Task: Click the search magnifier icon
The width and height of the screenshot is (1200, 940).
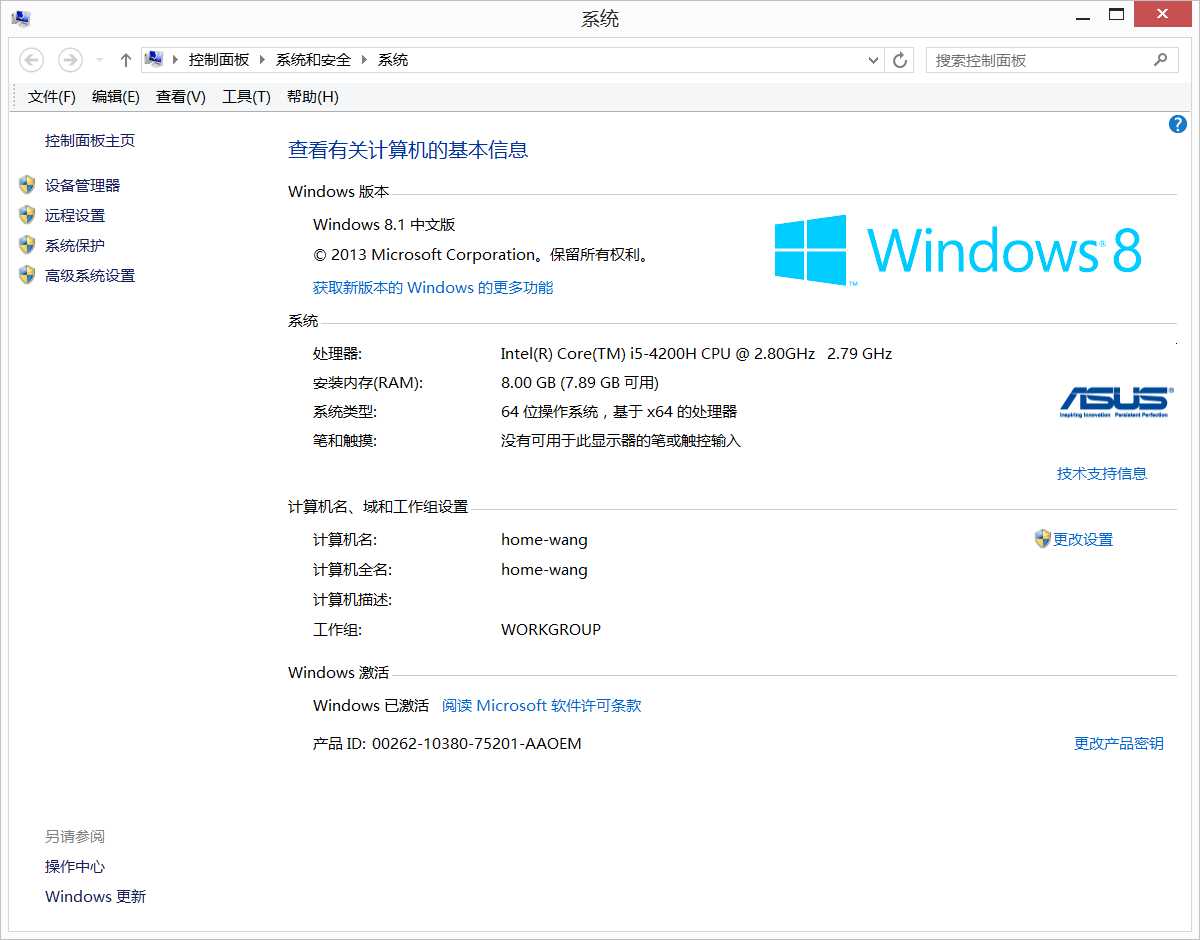Action: click(x=1160, y=60)
